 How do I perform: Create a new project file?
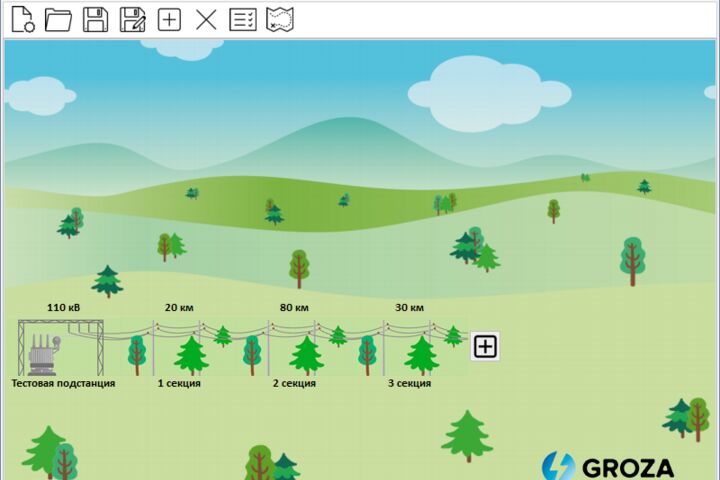22,20
